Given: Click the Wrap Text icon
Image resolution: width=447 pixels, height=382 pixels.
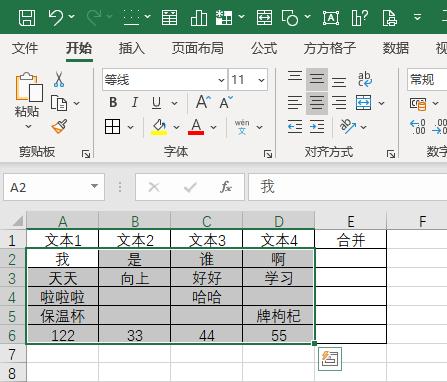Looking at the screenshot, I should pyautogui.click(x=365, y=79).
